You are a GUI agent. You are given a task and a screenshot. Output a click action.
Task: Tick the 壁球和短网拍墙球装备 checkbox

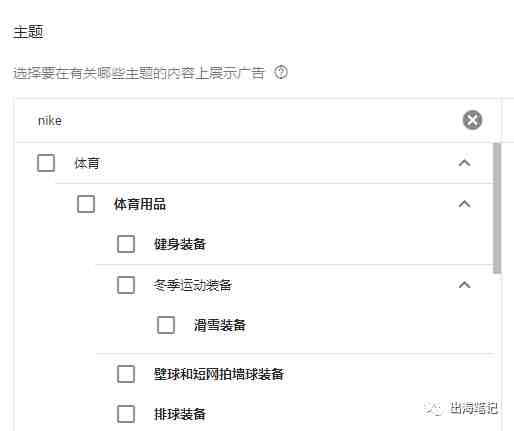(x=126, y=374)
